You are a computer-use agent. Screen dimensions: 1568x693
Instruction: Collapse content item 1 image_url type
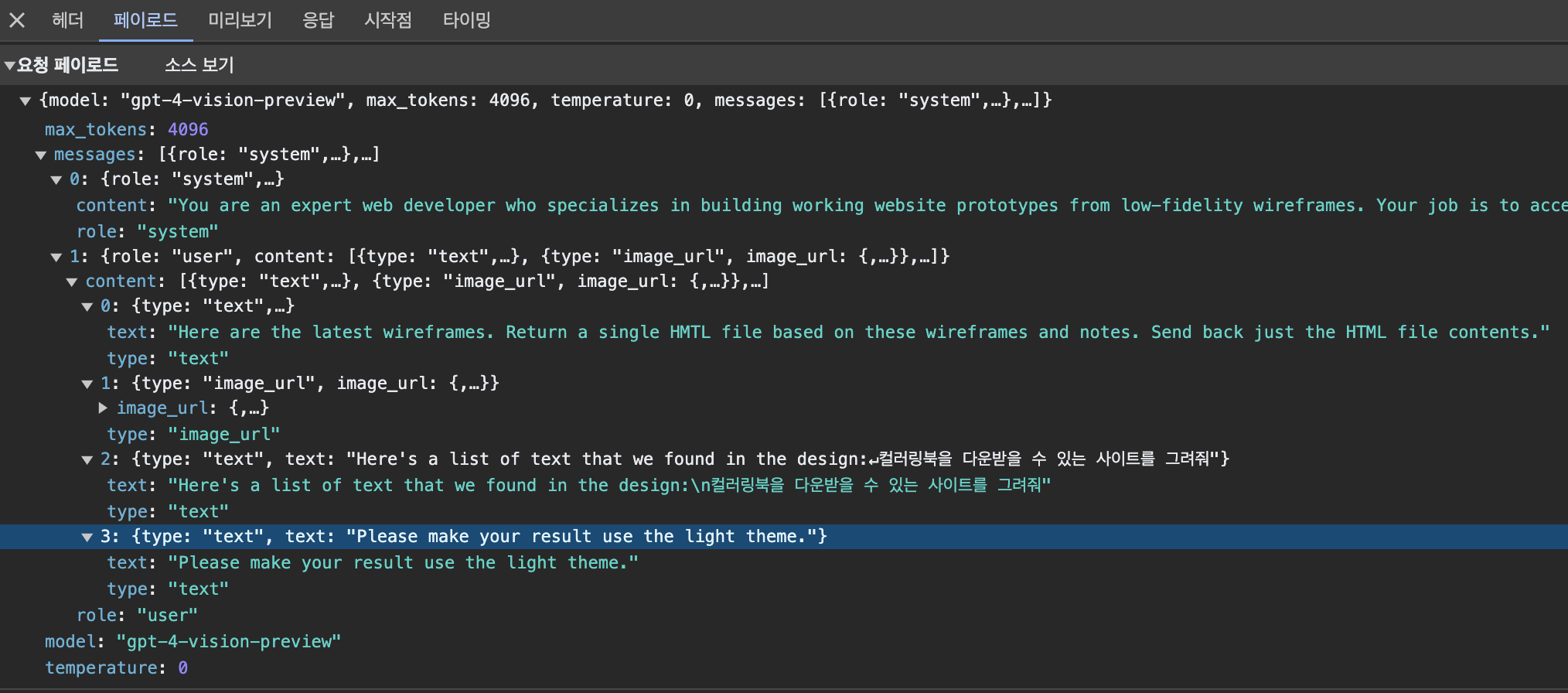(x=87, y=384)
